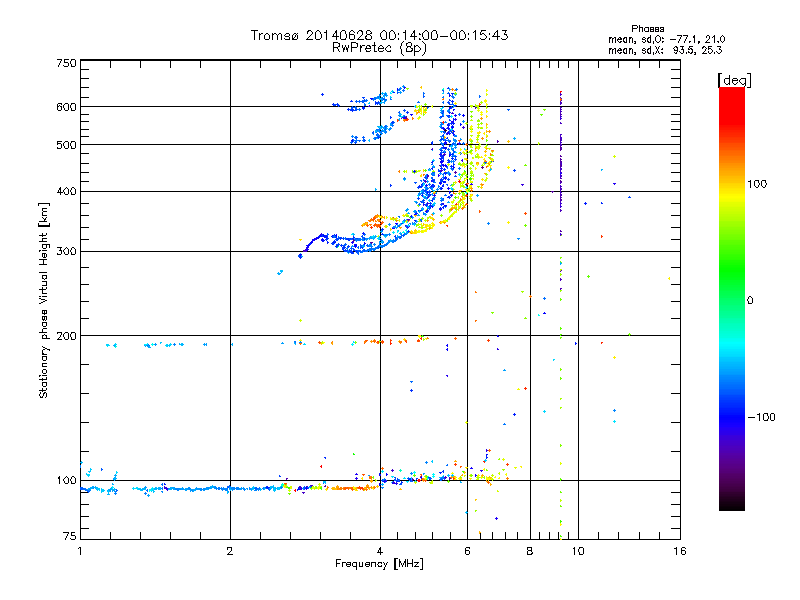Click the x-axis title 'Frequency [MHz]'
The width and height of the screenshot is (800, 600).
(x=379, y=564)
